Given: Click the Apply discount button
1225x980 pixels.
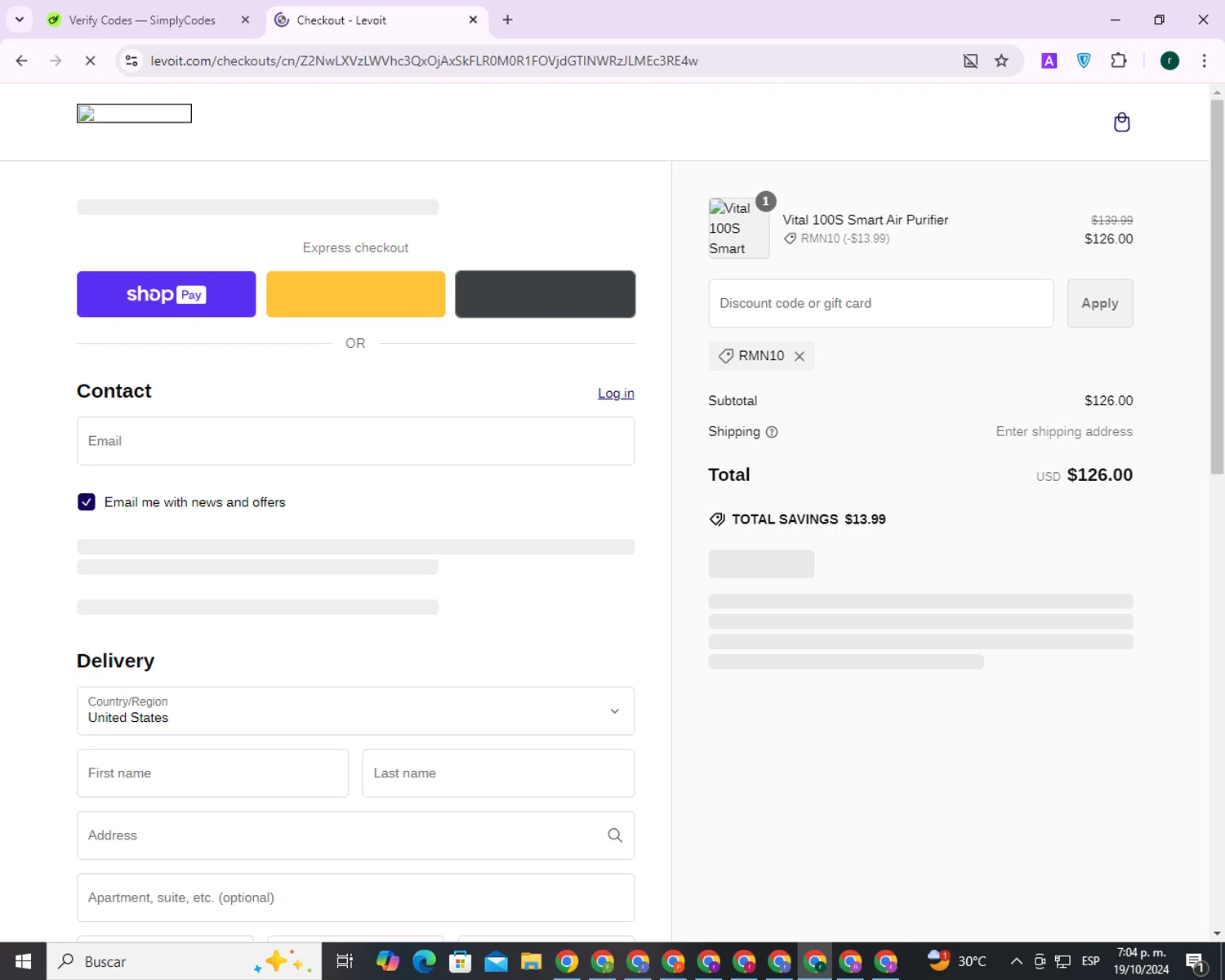Looking at the screenshot, I should (x=1100, y=303).
